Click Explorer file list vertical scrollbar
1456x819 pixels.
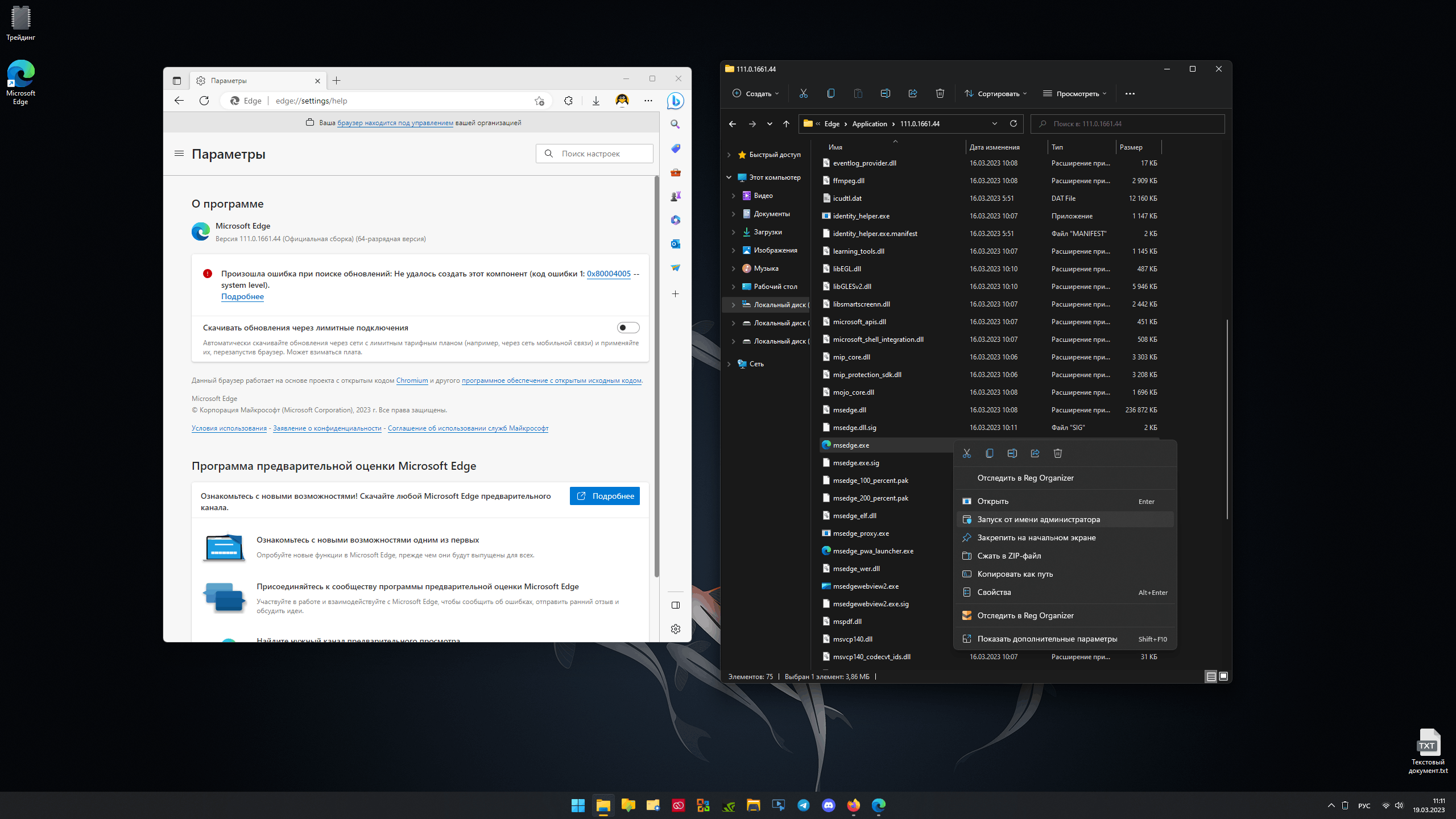1227,419
